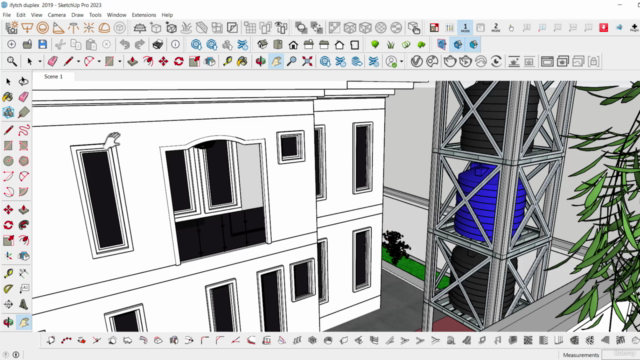The image size is (640, 360).
Task: Toggle the Pan tool in the left palette
Action: 24,322
